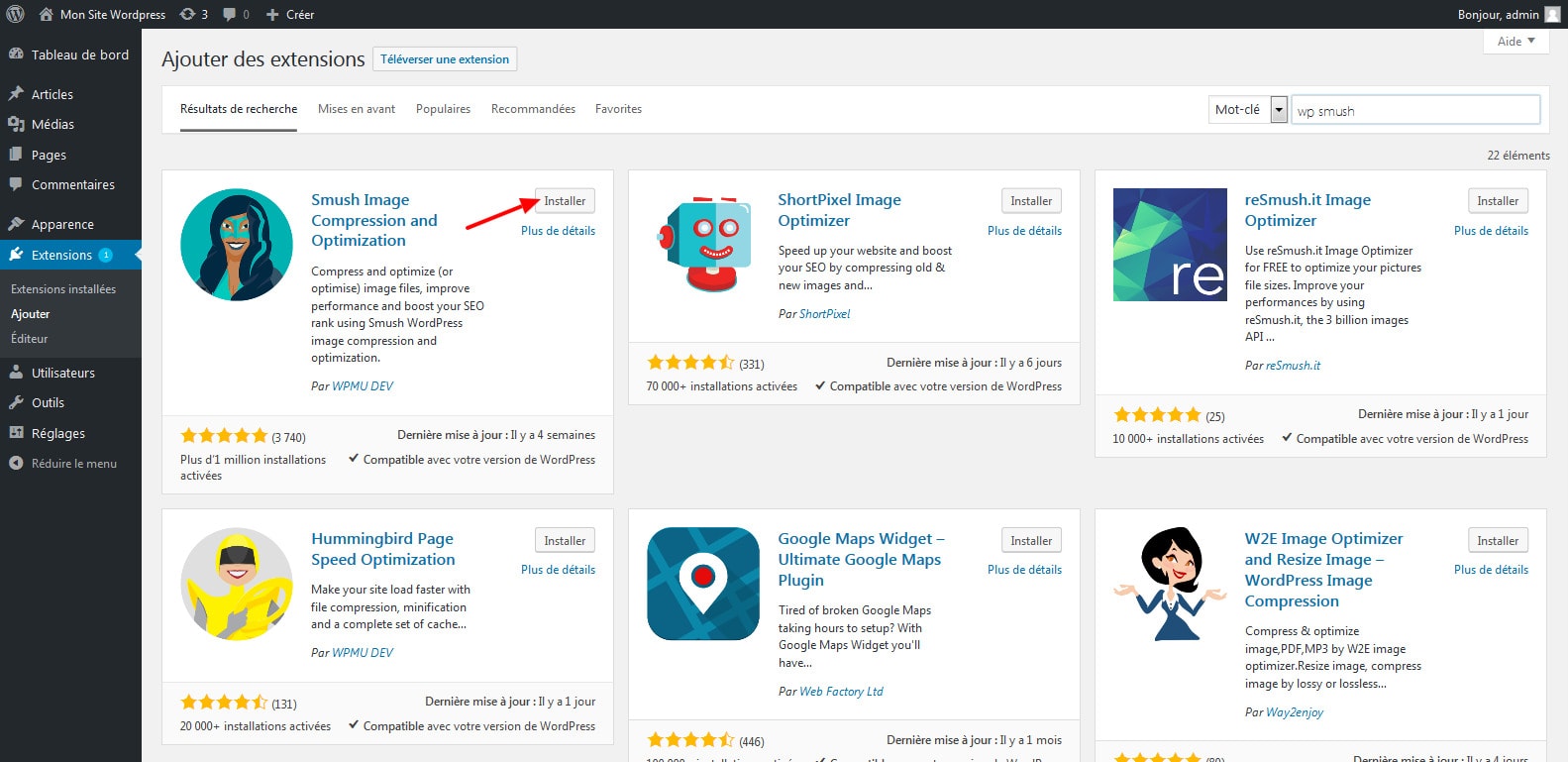This screenshot has width=1568, height=762.
Task: Open reSmush.it Image Optimizer title link
Action: click(x=1307, y=210)
